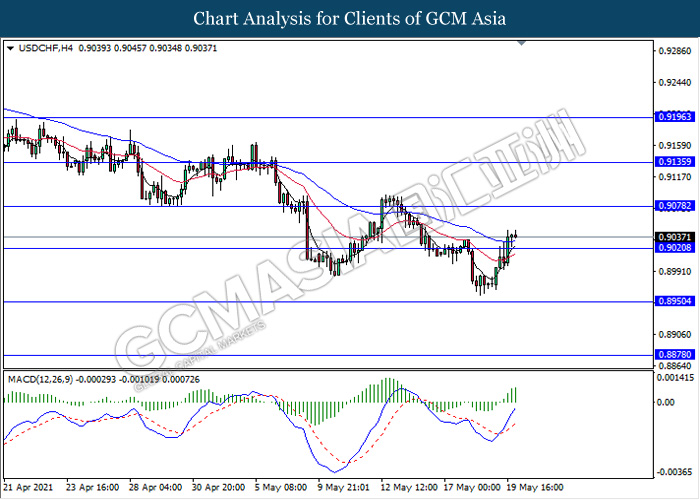The image size is (700, 500).
Task: Click the Chart Analysis for Clients of GCM Asia title
Action: [350, 19]
